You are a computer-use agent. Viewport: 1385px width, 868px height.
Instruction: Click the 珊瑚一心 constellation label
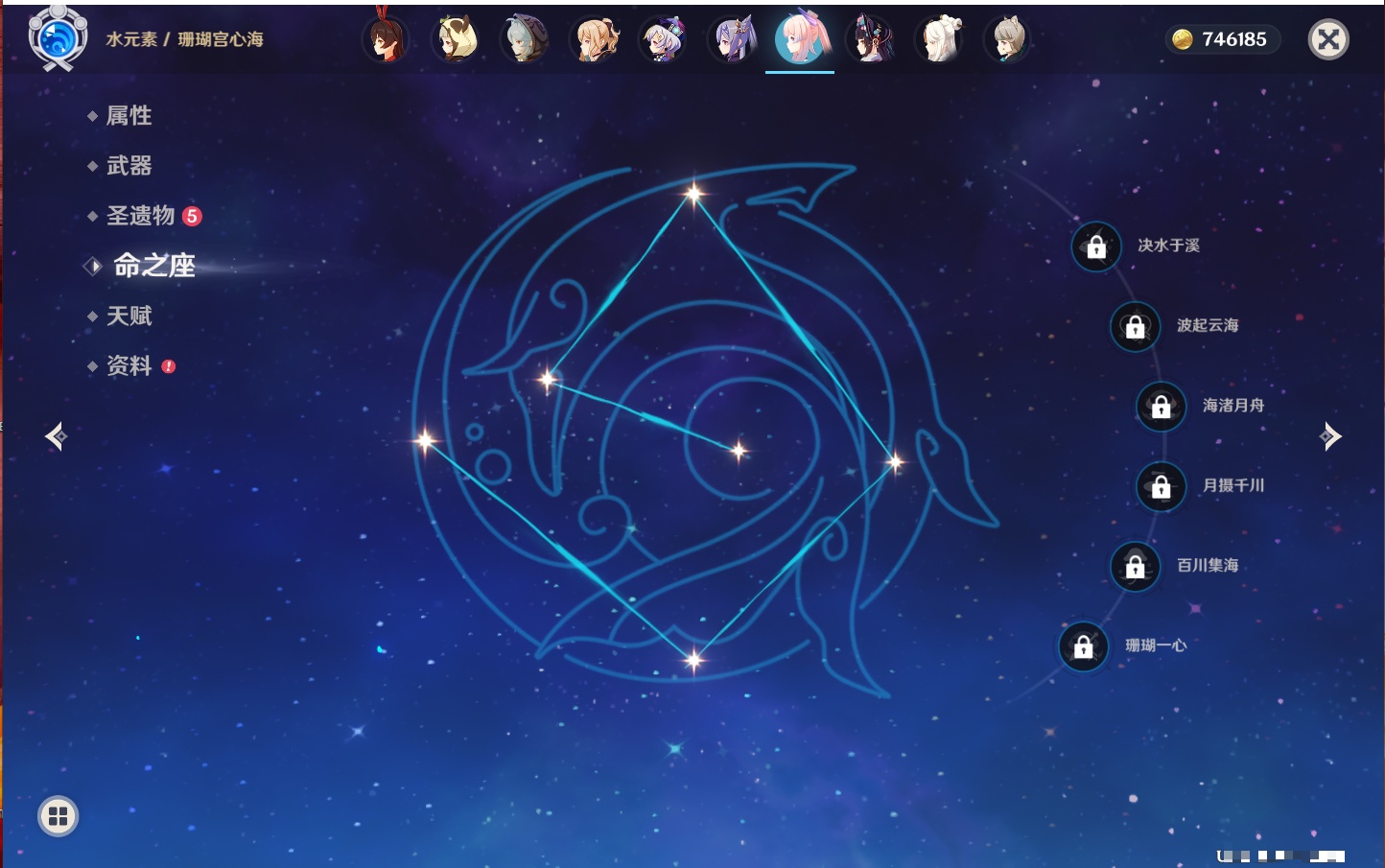pos(1156,645)
